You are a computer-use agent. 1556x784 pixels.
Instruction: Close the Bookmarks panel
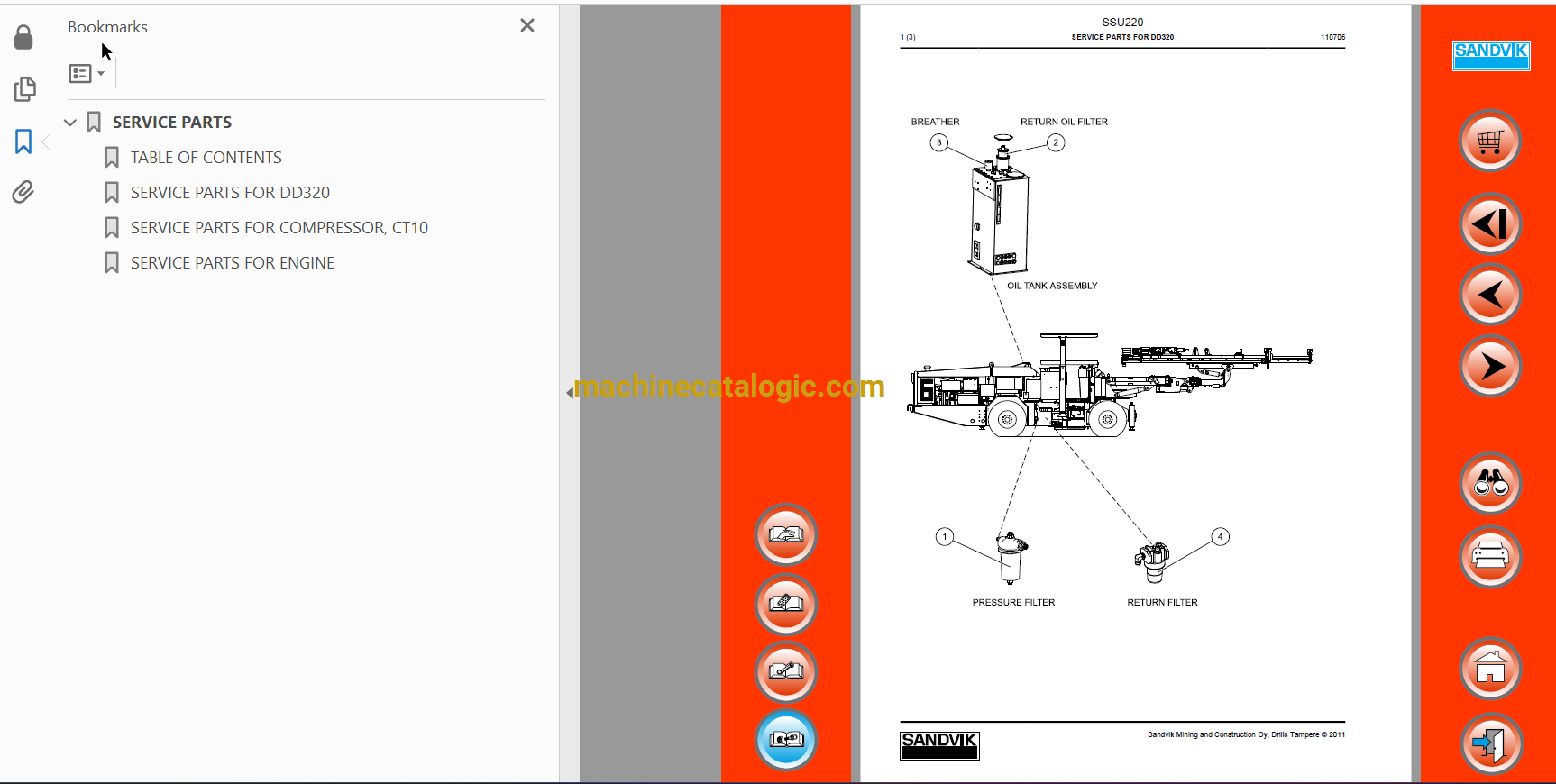527,25
